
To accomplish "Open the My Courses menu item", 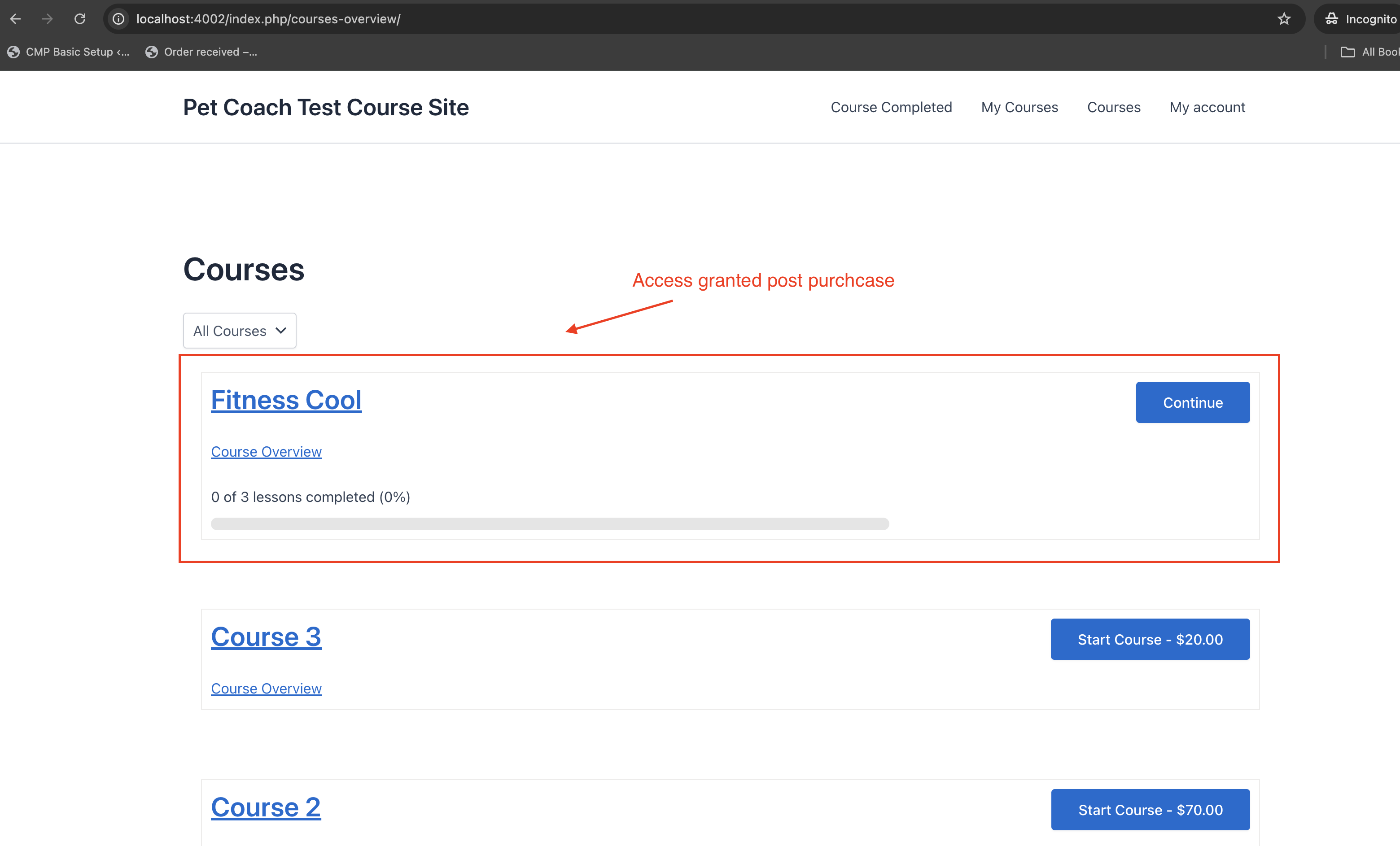I will 1019,107.
